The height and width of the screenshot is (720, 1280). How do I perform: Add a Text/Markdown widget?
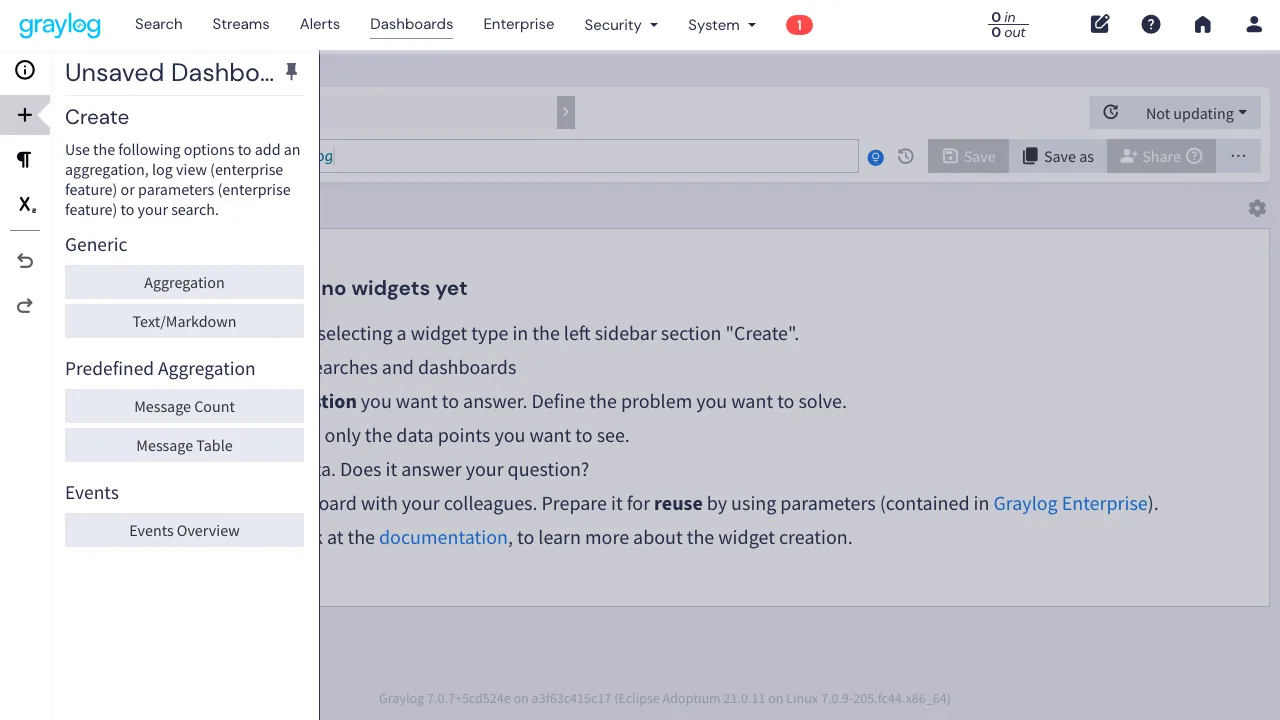184,321
